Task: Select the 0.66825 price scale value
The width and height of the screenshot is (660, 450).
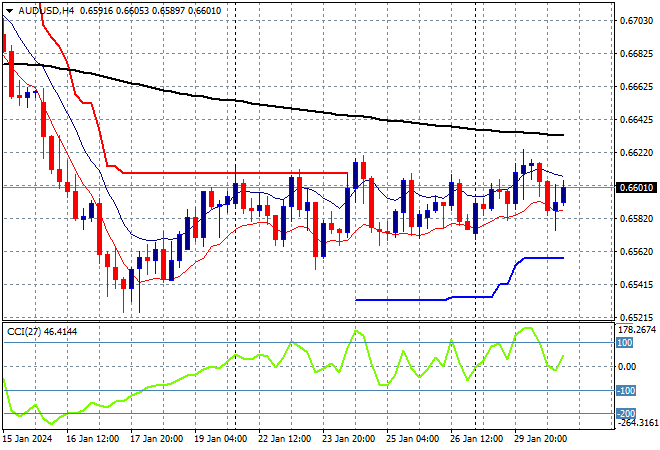Action: (x=636, y=53)
